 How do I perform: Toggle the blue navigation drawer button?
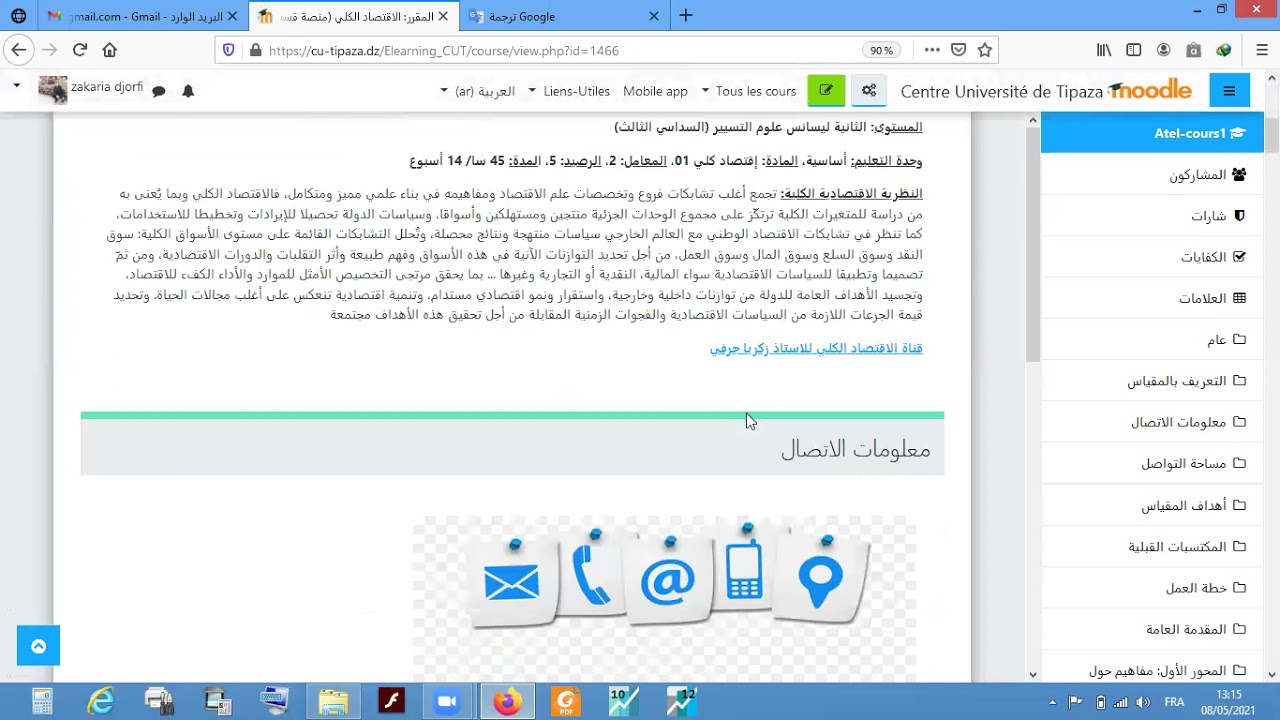[x=1229, y=91]
